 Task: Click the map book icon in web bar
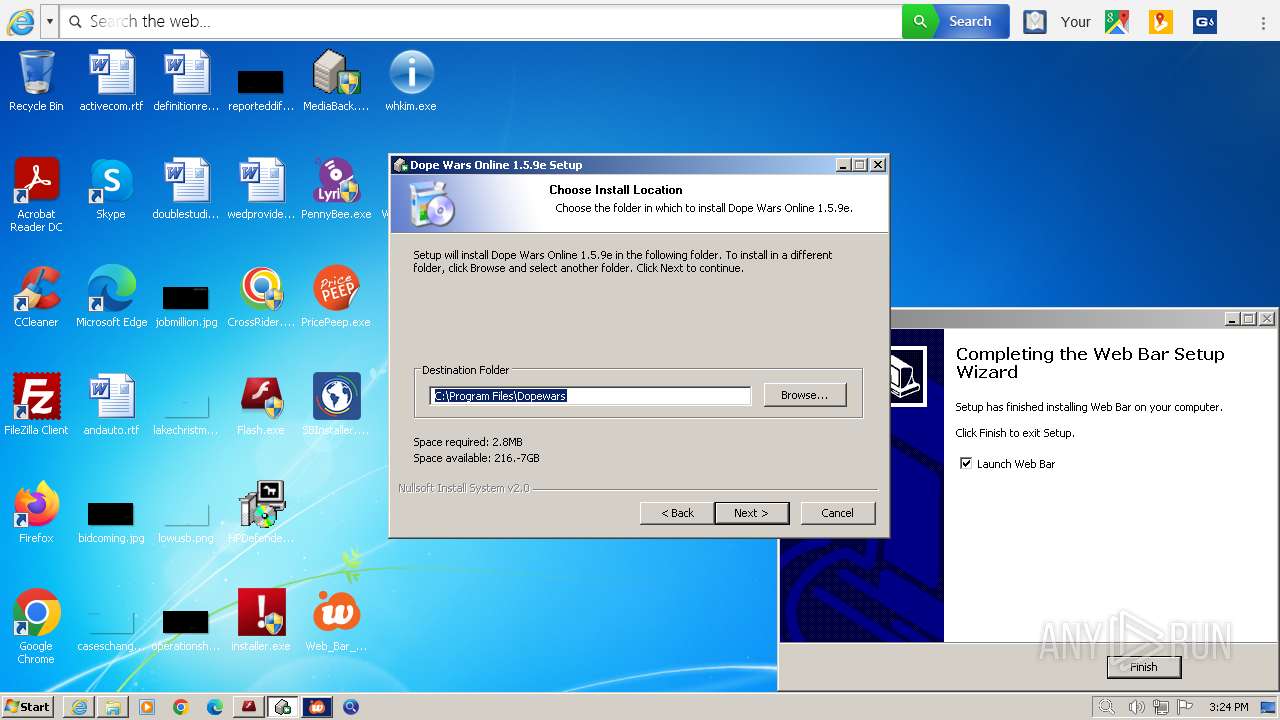click(x=1035, y=21)
